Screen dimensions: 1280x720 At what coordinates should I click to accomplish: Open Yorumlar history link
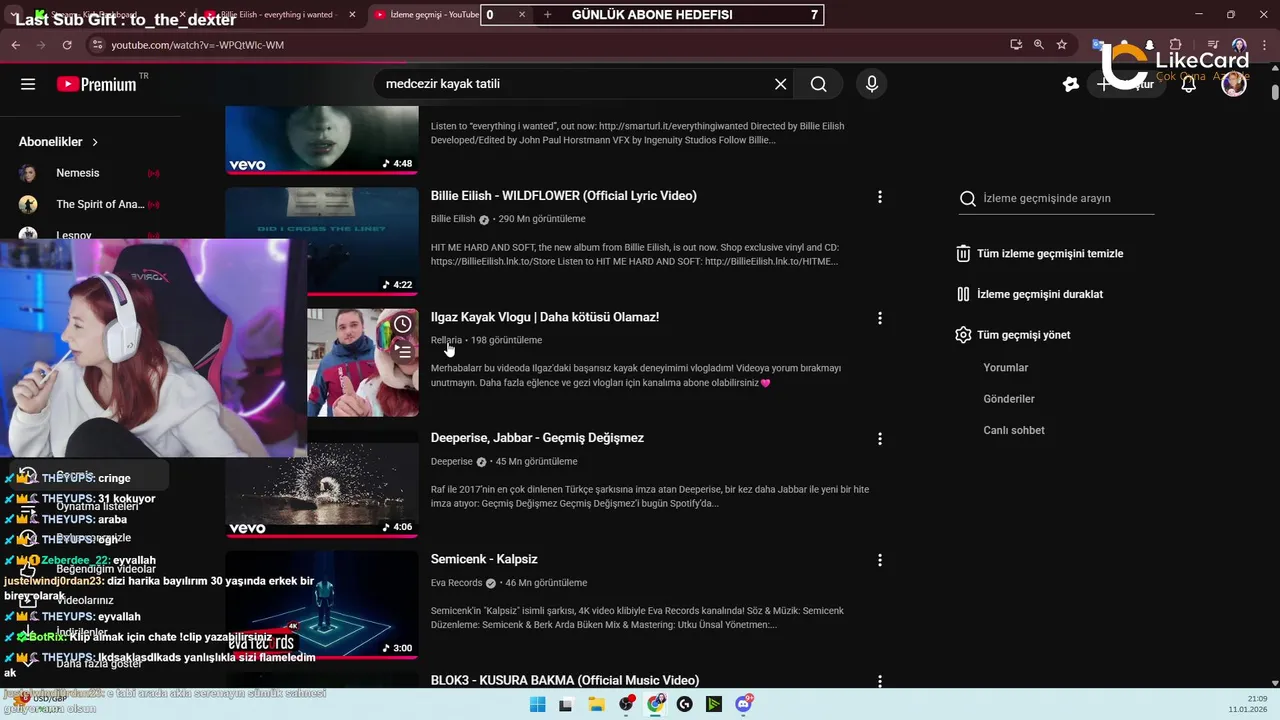point(1006,368)
